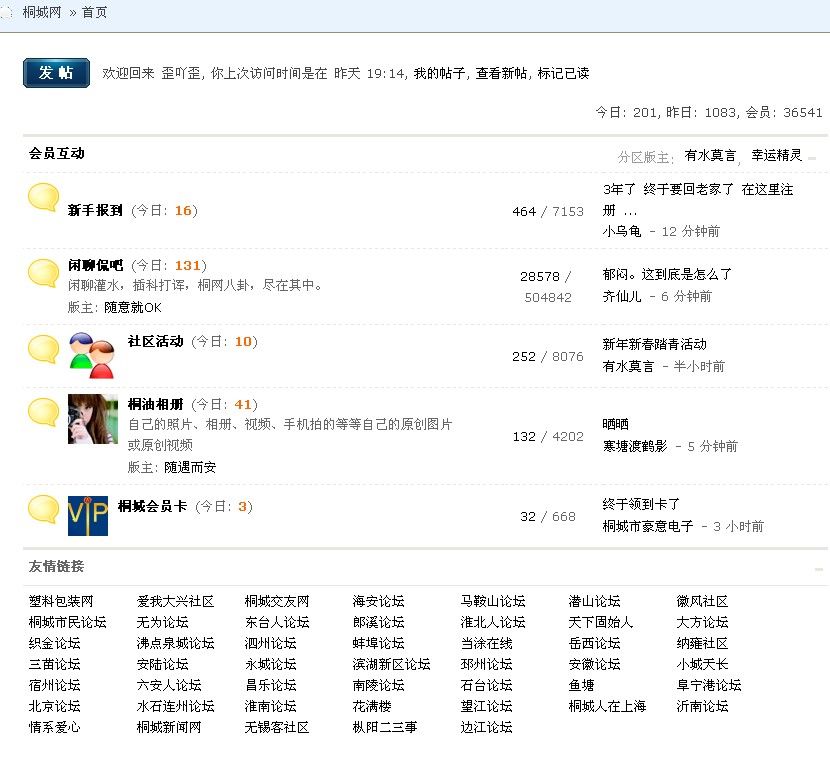Click the speech bubble icon beside 新手报到
830x780 pixels.
43,198
